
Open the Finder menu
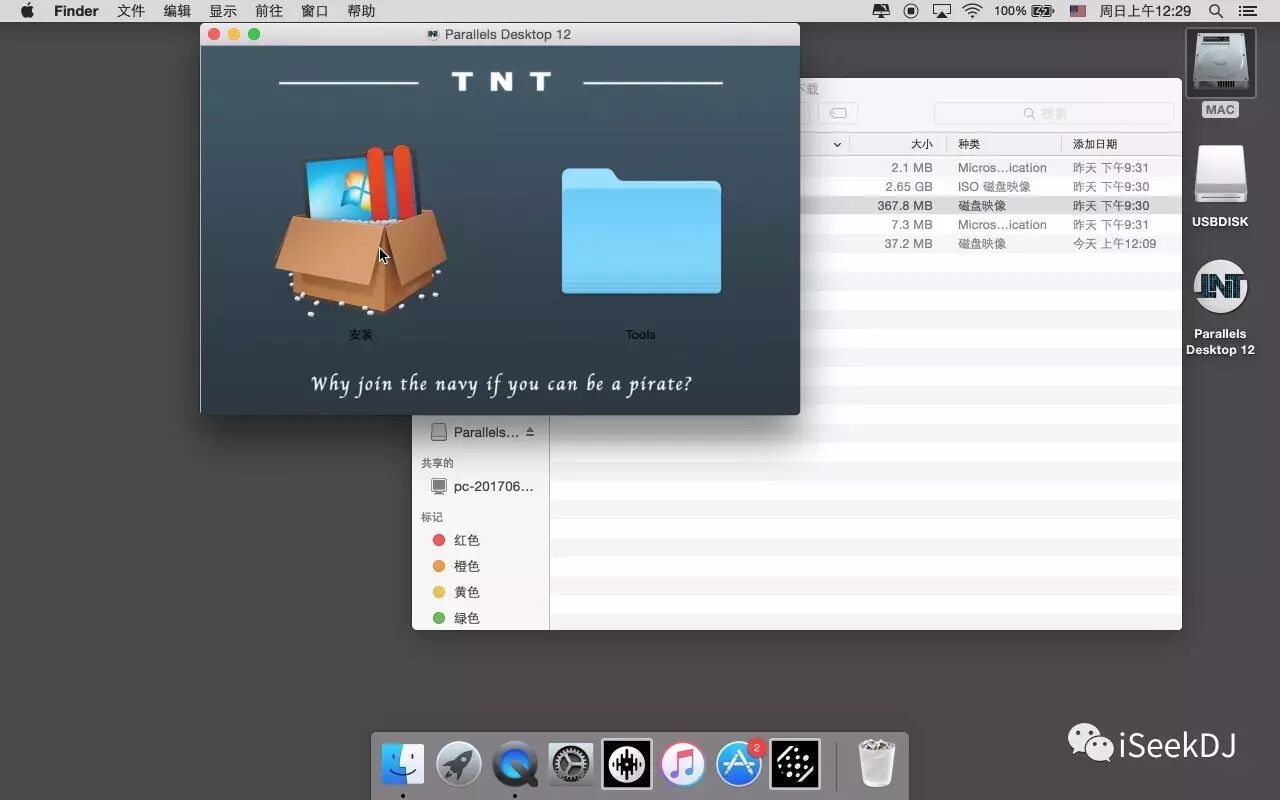[76, 11]
